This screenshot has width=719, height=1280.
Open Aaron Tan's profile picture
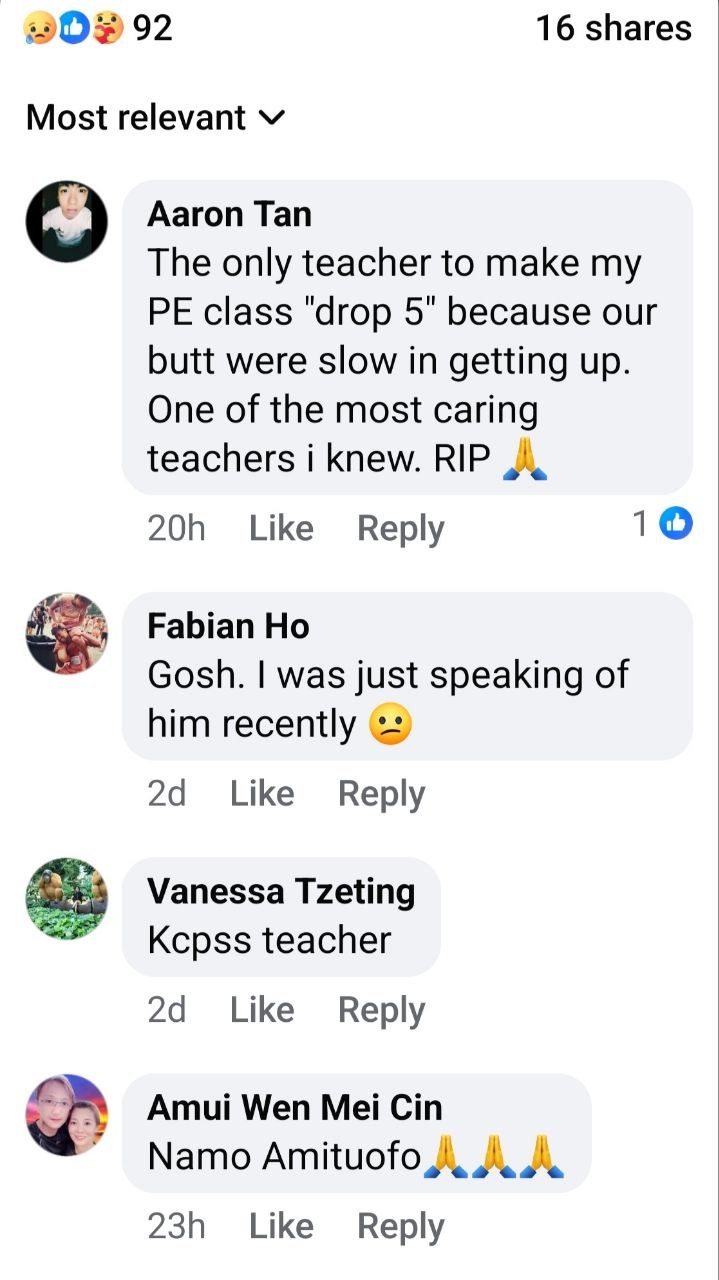tap(66, 221)
